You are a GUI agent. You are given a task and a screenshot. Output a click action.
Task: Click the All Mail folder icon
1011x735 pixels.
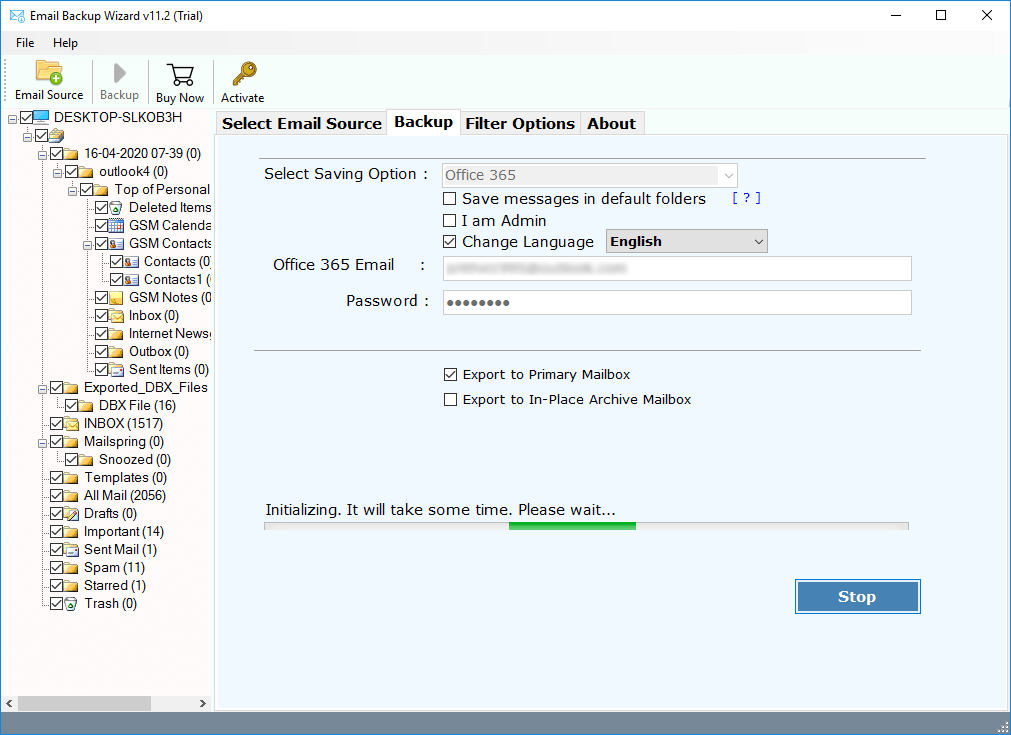click(71, 496)
